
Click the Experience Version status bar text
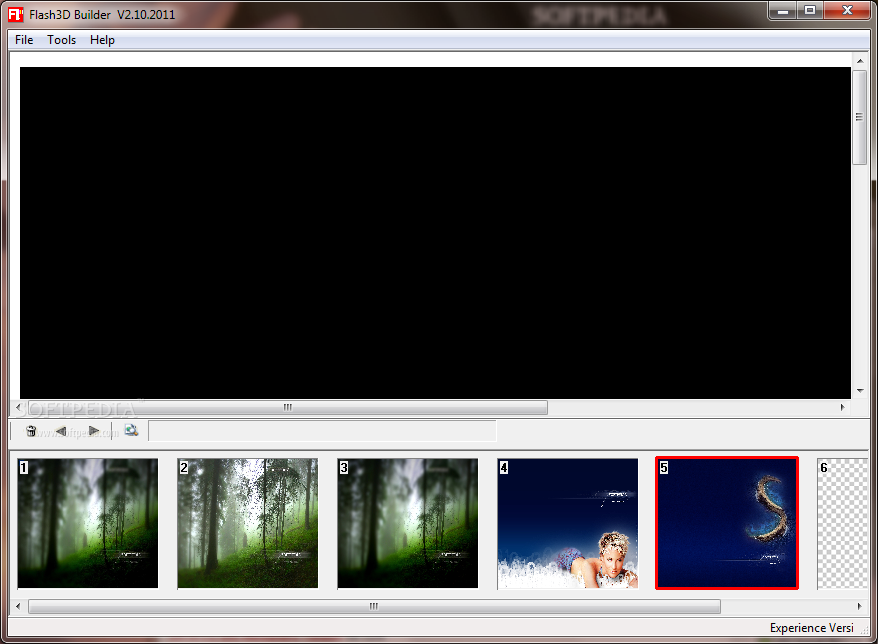(x=811, y=628)
